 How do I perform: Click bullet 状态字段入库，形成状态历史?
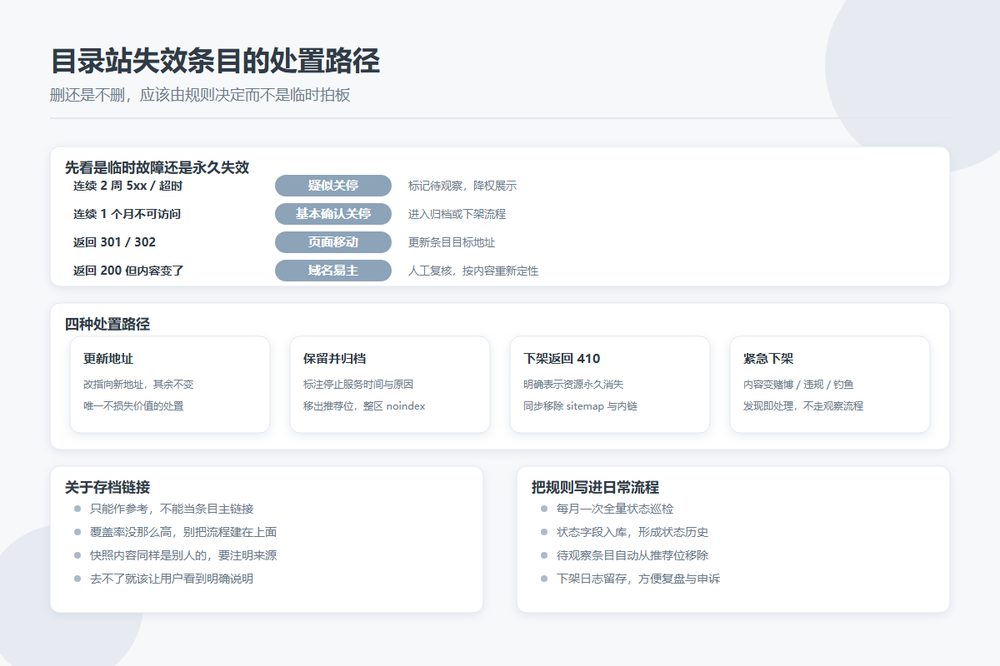tap(633, 532)
